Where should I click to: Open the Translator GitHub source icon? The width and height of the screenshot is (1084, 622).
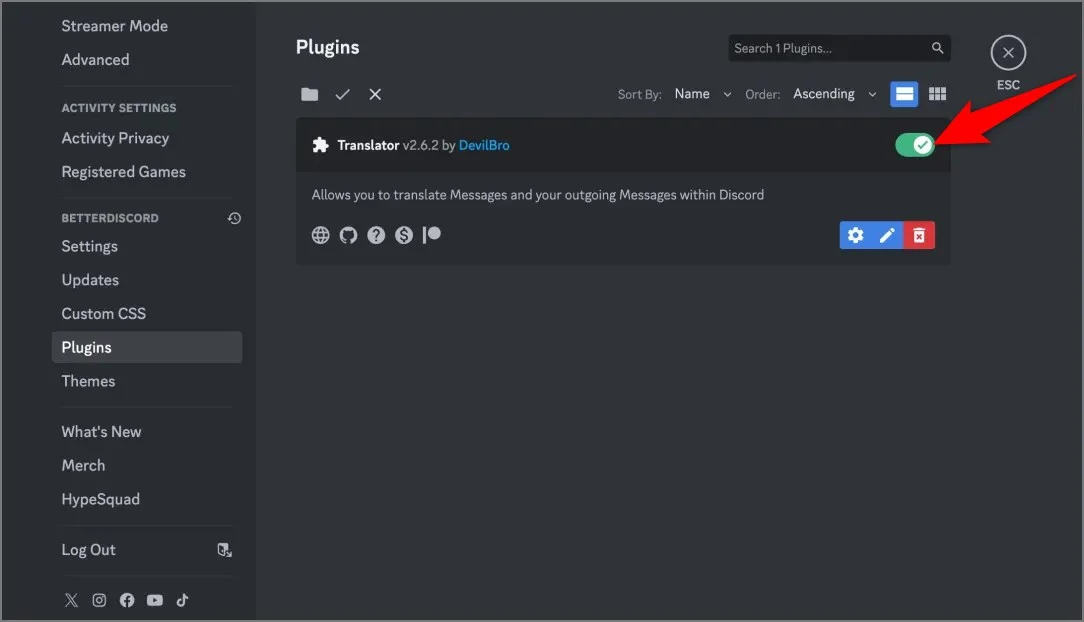click(x=348, y=235)
